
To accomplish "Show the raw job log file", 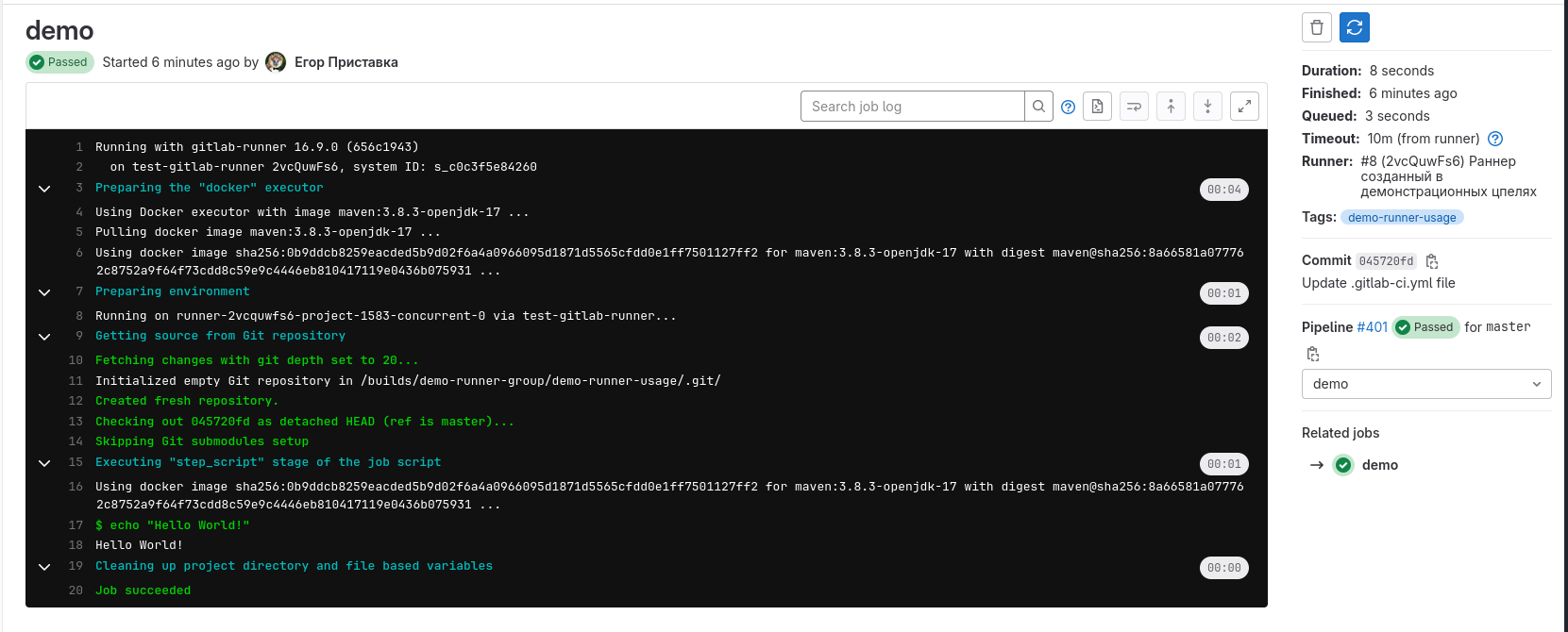I will (x=1097, y=107).
